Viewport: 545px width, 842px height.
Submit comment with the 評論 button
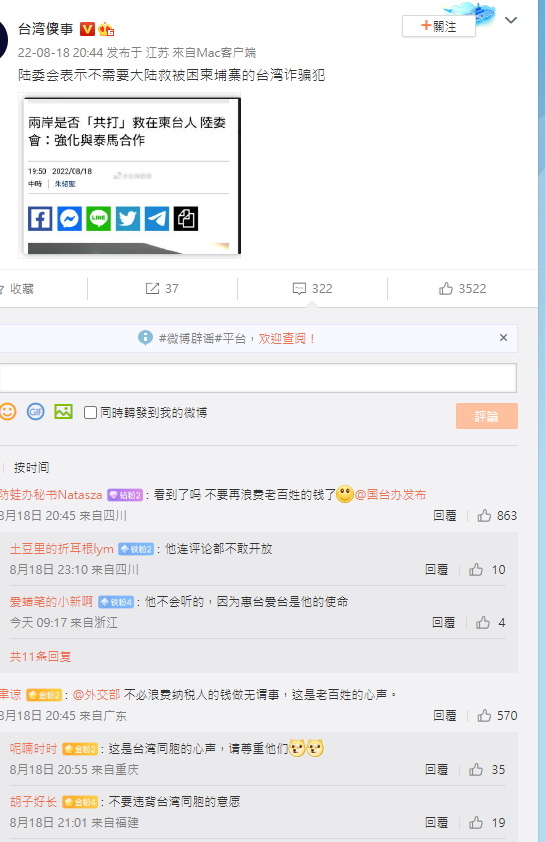tap(486, 416)
